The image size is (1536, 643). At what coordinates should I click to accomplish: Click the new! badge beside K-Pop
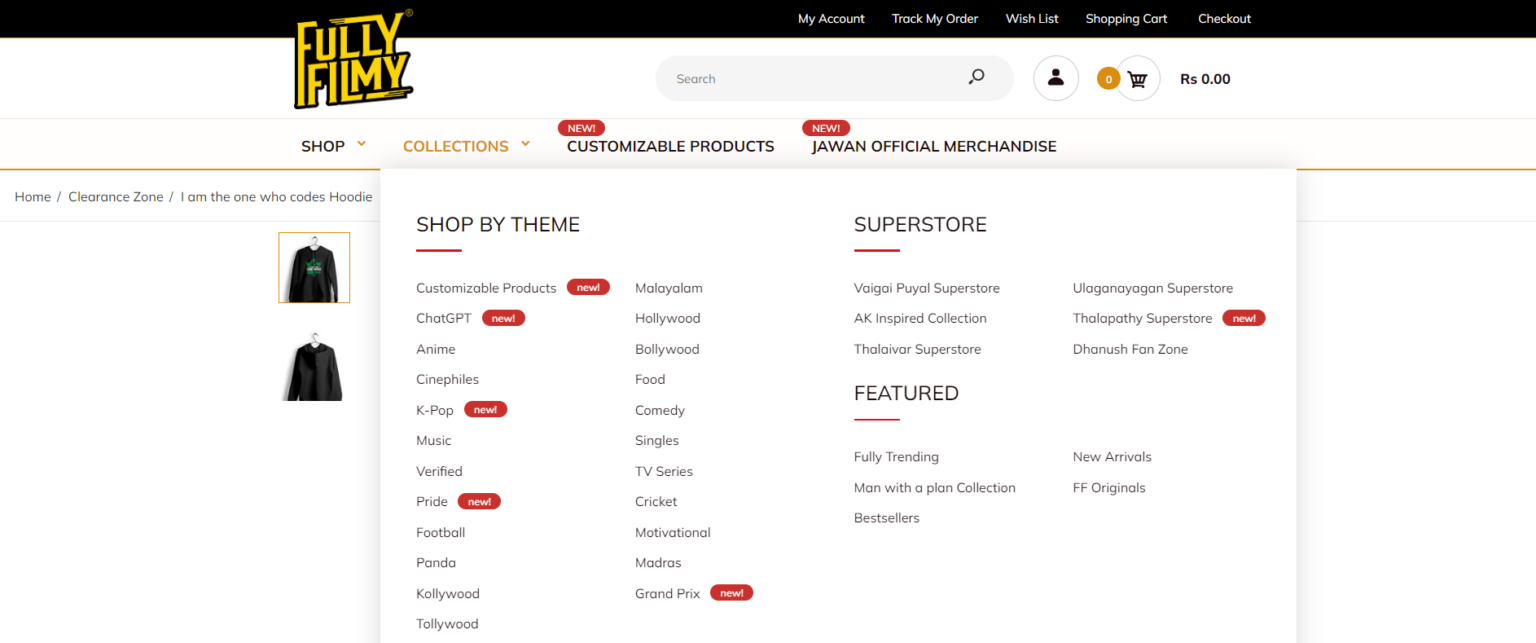(486, 409)
